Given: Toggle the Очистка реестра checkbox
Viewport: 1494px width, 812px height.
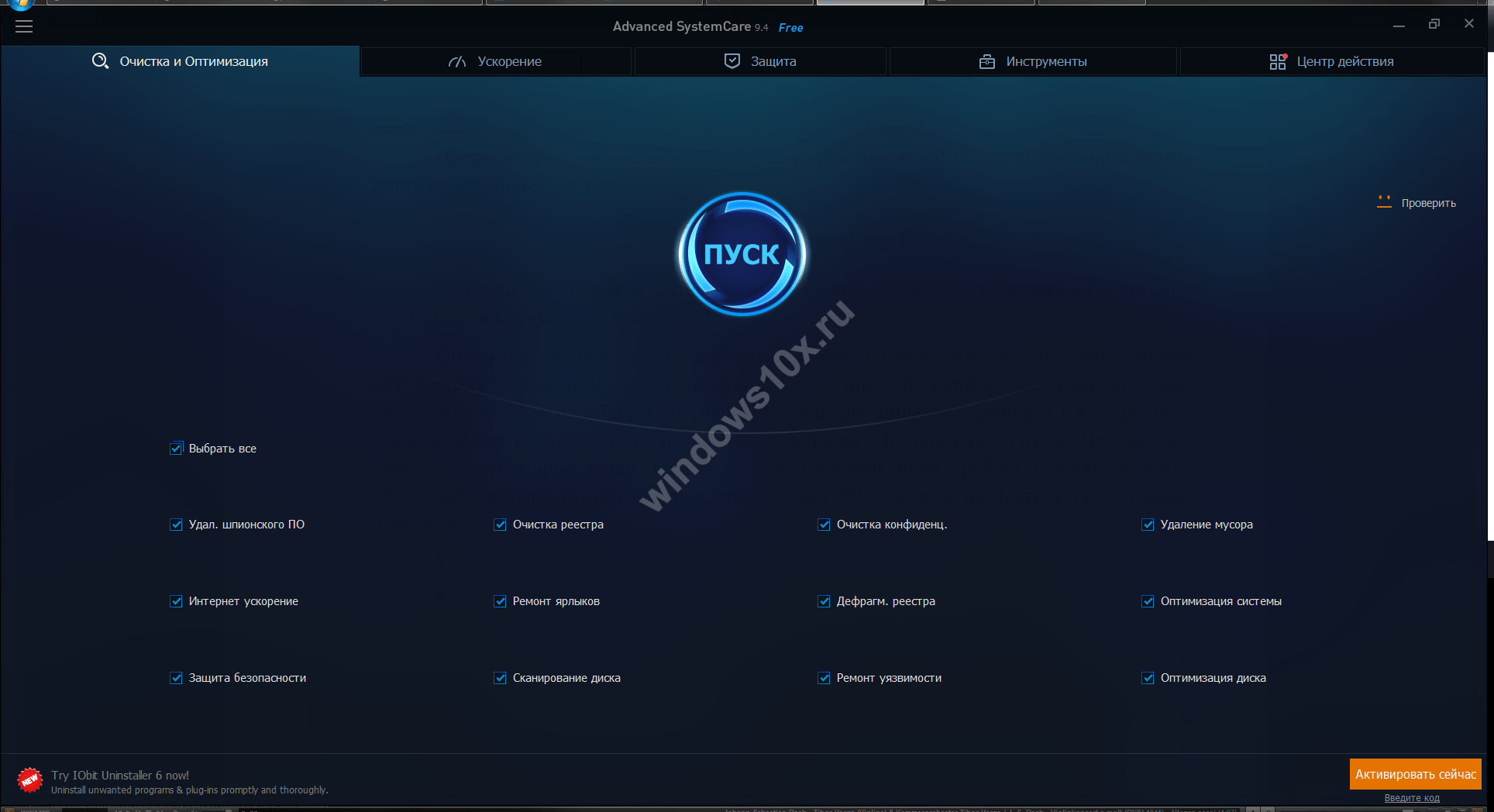Looking at the screenshot, I should (x=500, y=525).
